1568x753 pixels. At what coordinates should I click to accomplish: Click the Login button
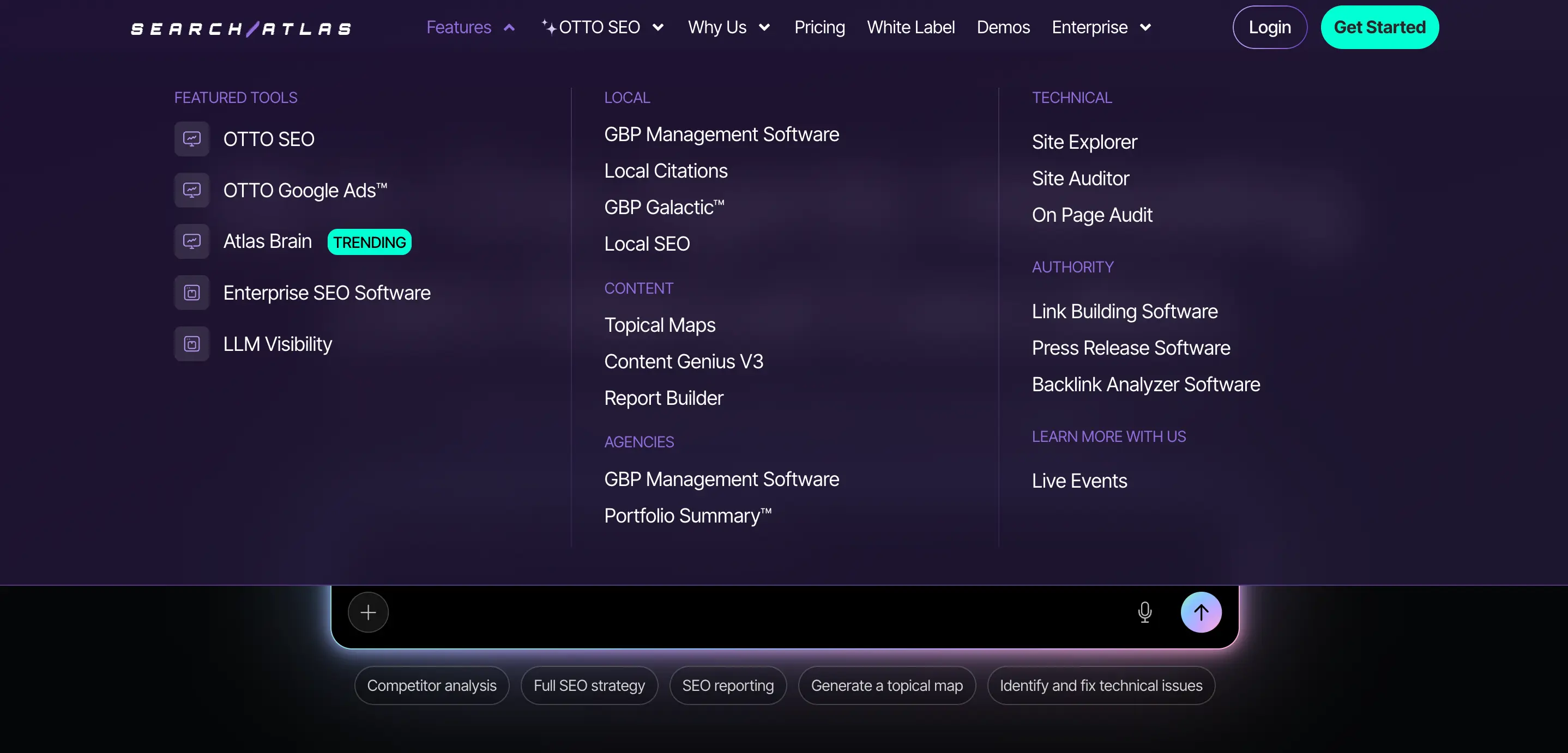1269,27
